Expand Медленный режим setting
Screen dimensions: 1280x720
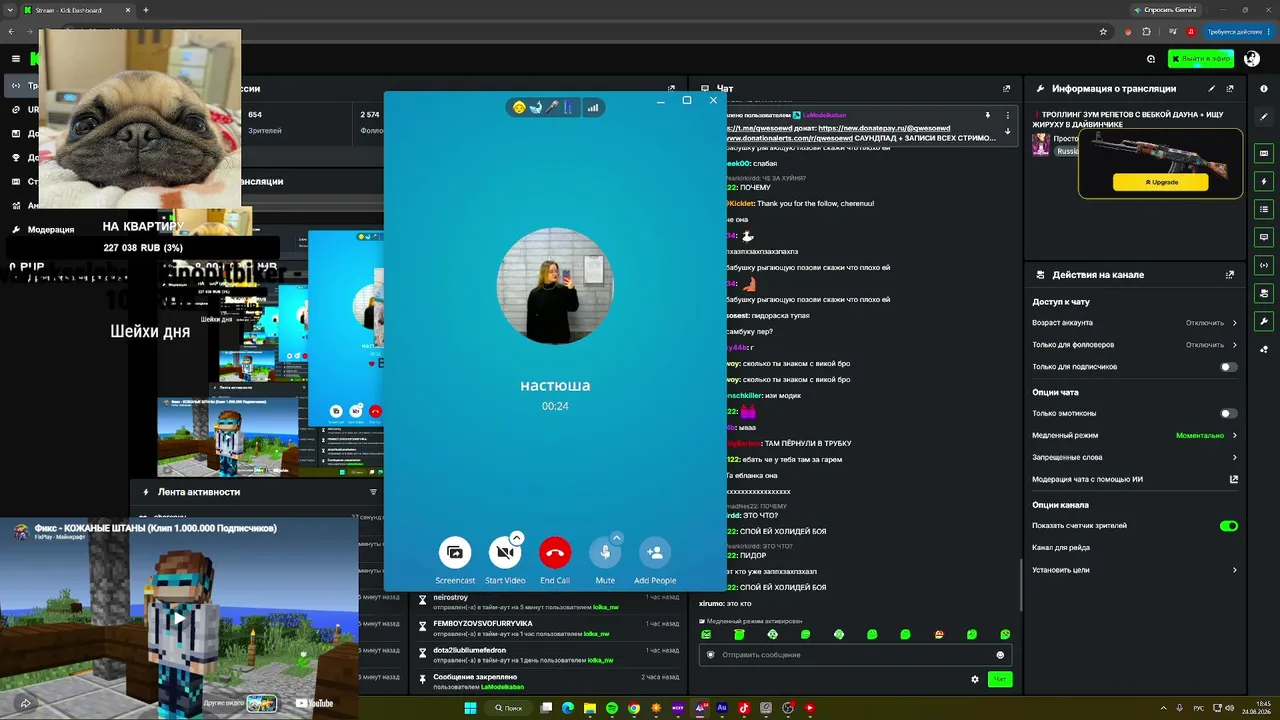tap(1135, 435)
